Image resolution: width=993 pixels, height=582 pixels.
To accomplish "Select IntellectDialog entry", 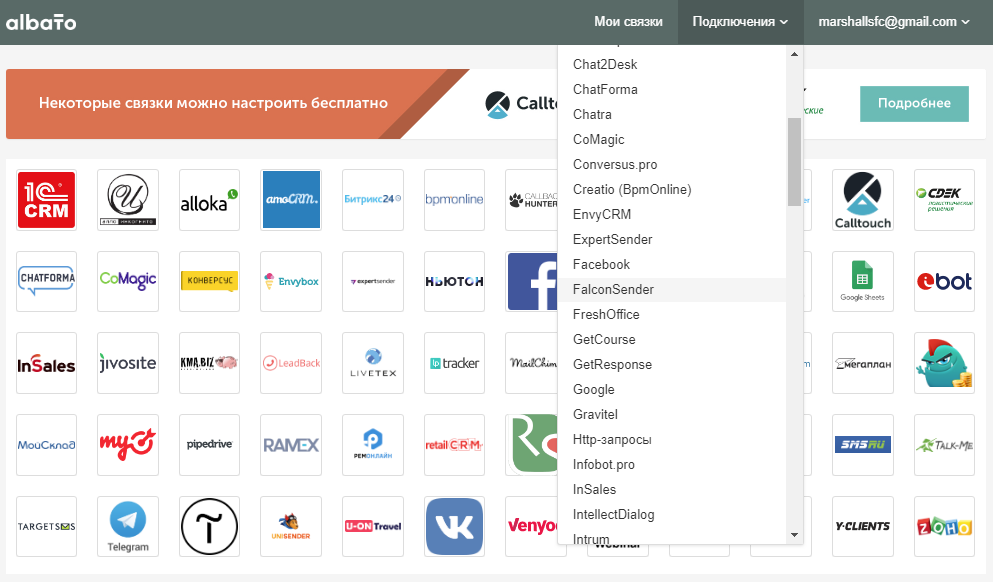I will 671,515.
